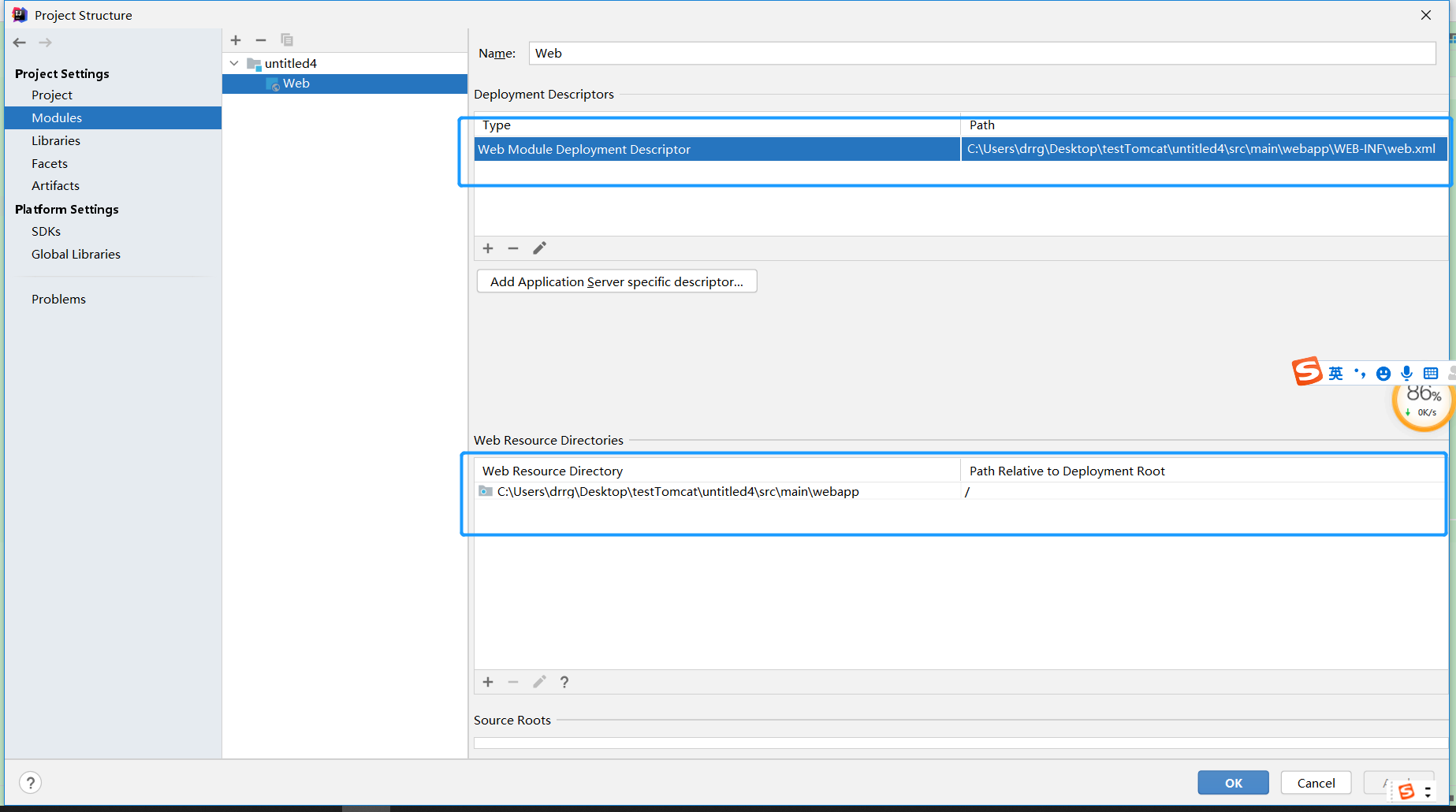
Task: Collapse the untitled4 project node
Action: 233,62
